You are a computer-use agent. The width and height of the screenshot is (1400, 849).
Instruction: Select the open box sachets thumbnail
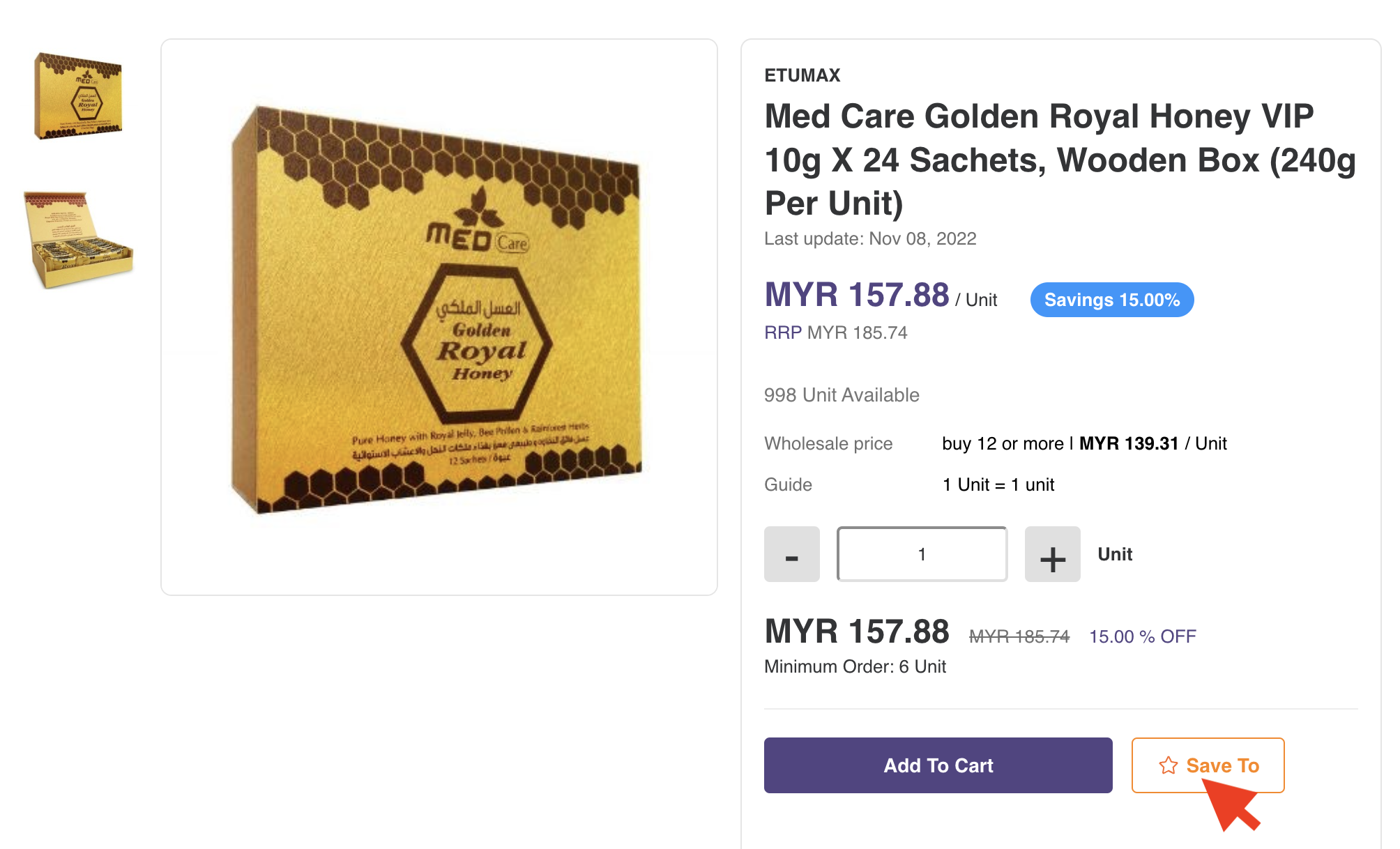pyautogui.click(x=78, y=239)
